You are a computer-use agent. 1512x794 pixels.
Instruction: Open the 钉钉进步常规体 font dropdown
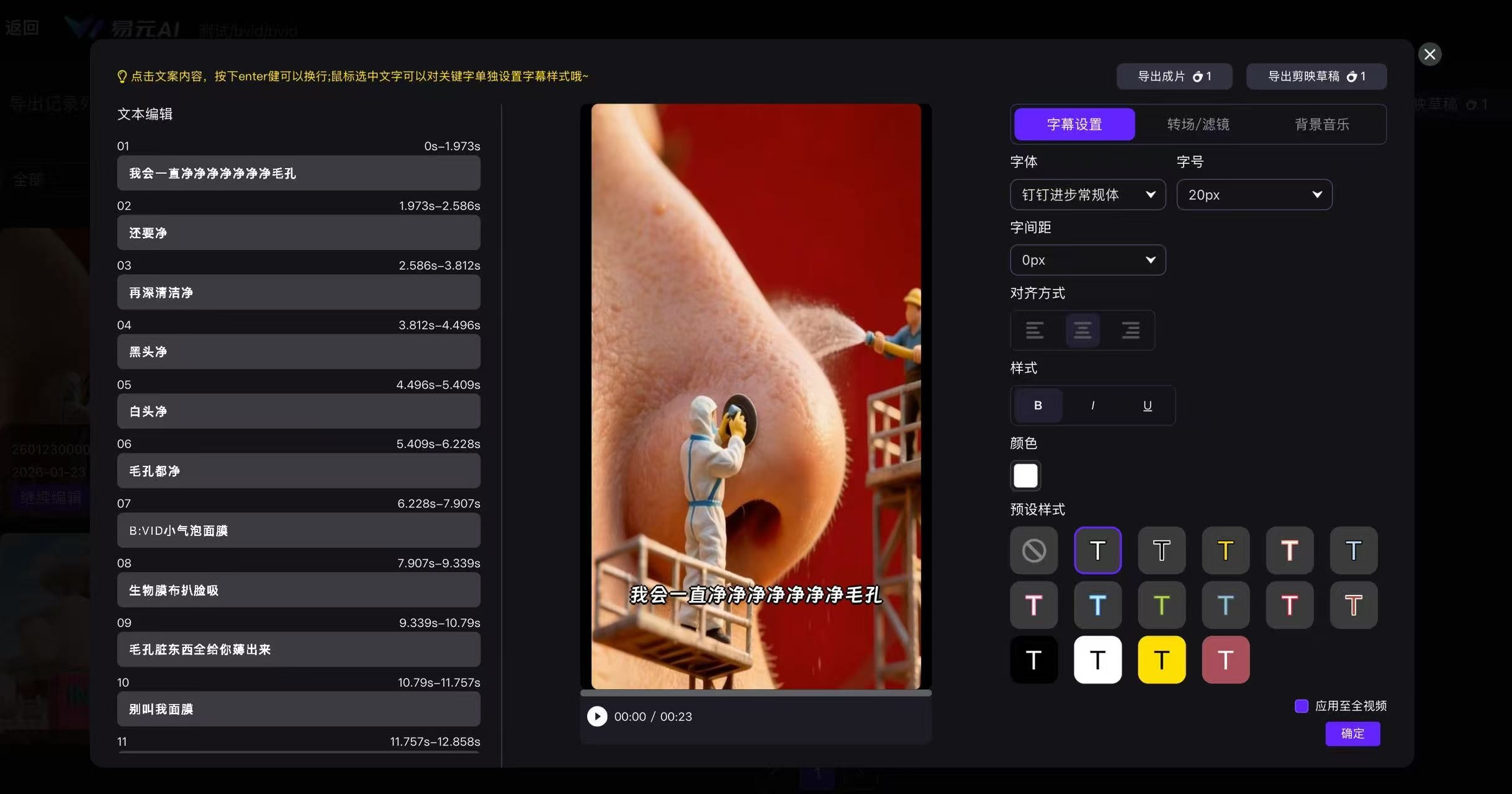(1087, 195)
